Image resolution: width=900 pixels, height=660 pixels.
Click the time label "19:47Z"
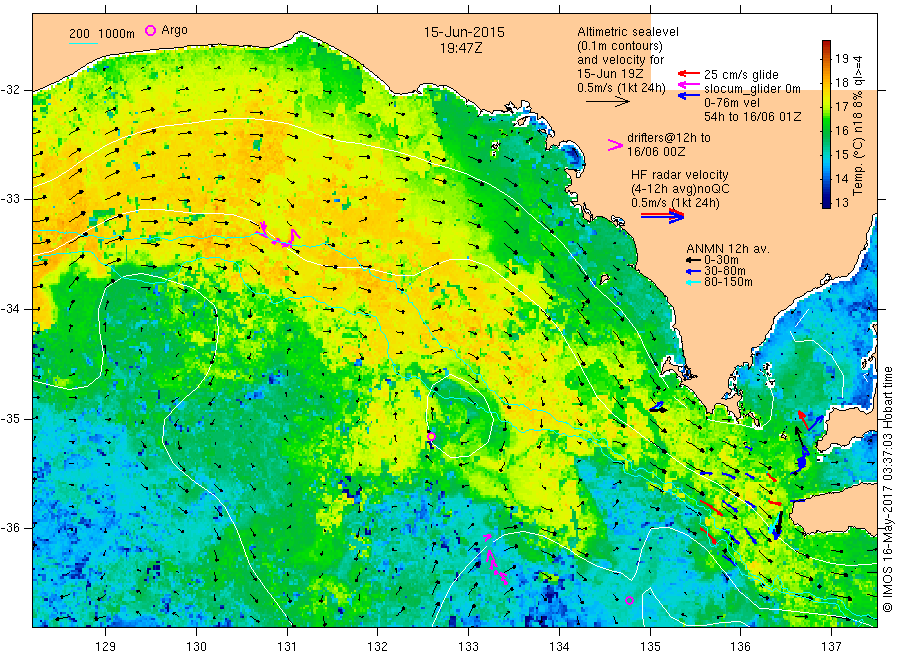[x=461, y=49]
